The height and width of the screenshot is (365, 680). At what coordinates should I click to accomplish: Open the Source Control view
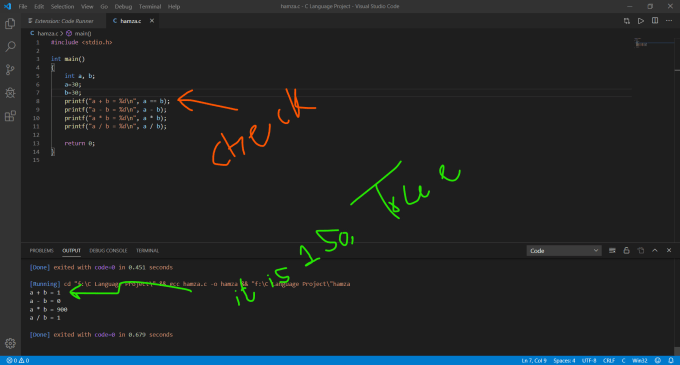click(10, 69)
